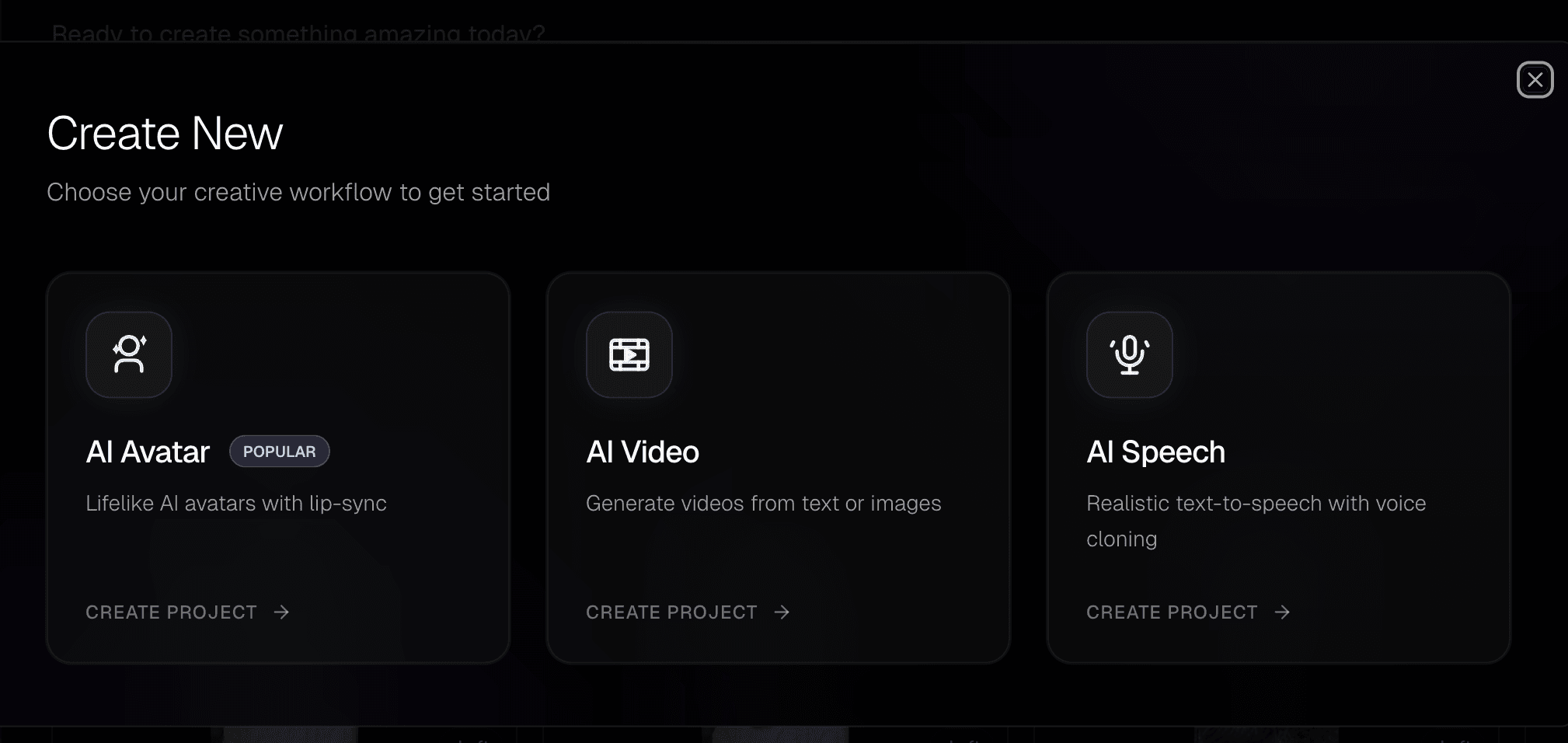Viewport: 1568px width, 743px height.
Task: Click the AI Speech card heading text
Action: pos(1155,451)
